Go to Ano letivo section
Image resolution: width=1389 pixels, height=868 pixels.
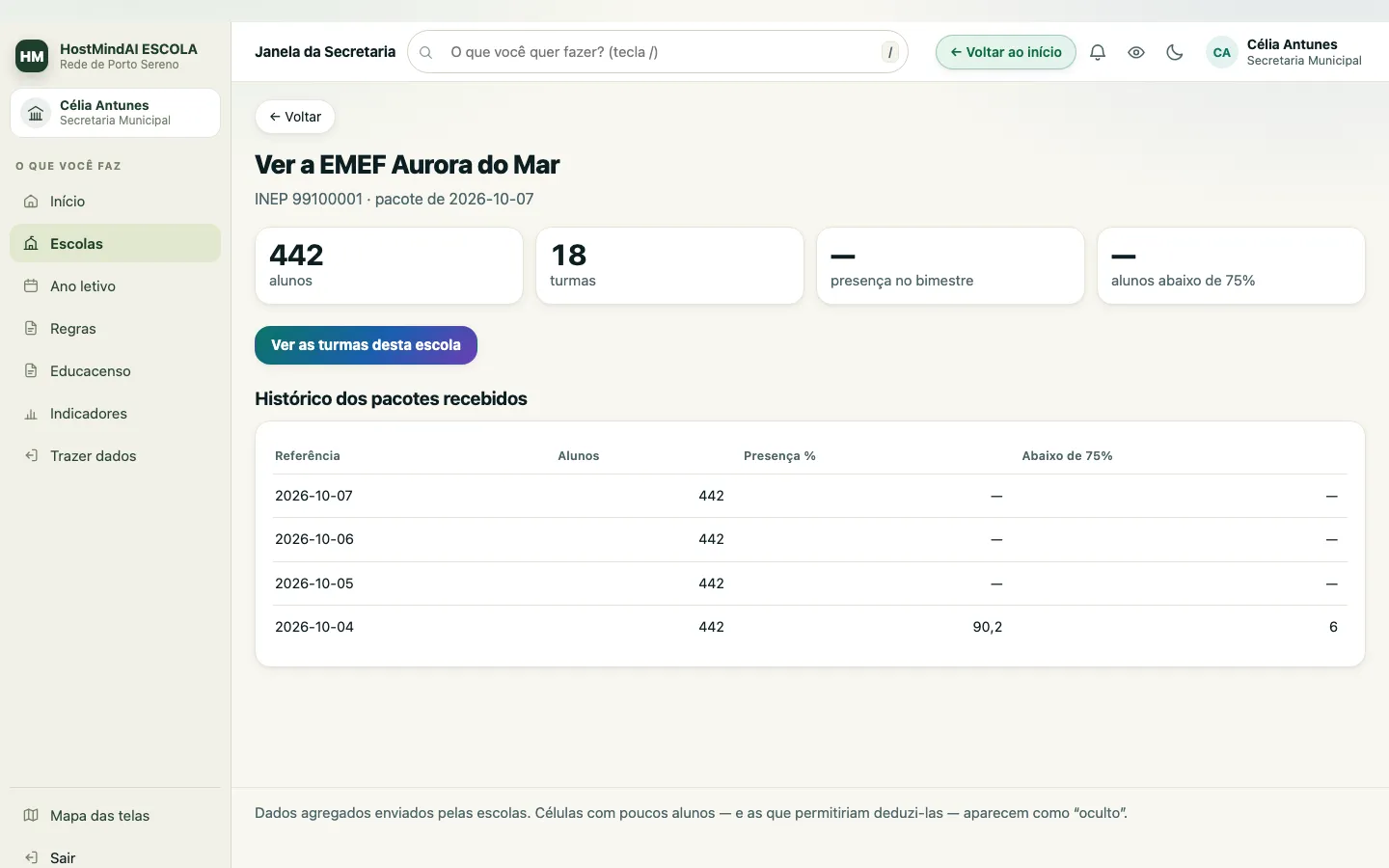coord(115,286)
